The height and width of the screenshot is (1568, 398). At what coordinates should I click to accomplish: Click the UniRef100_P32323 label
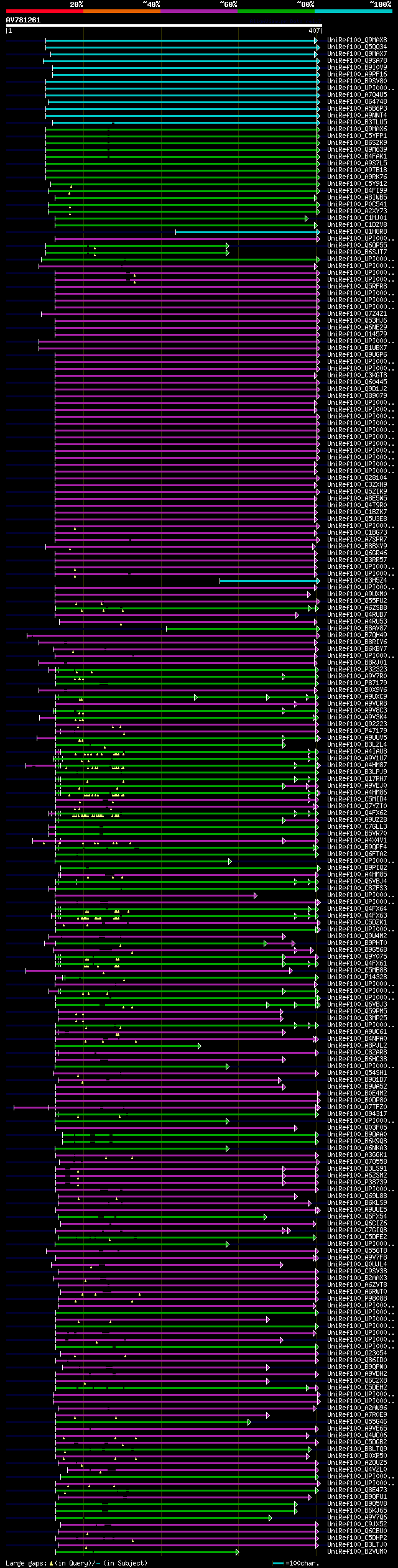[x=357, y=670]
